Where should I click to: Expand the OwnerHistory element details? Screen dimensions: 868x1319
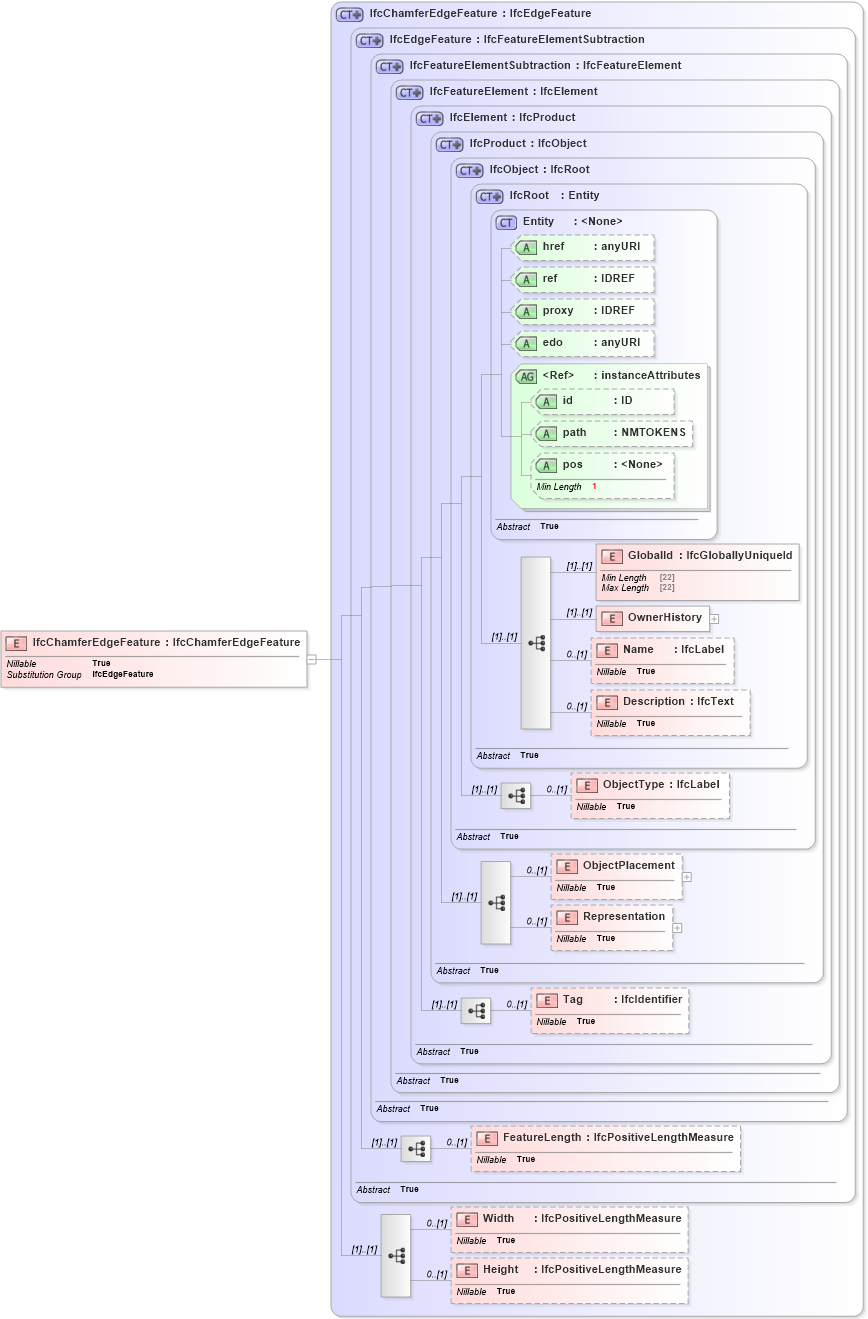(714, 619)
